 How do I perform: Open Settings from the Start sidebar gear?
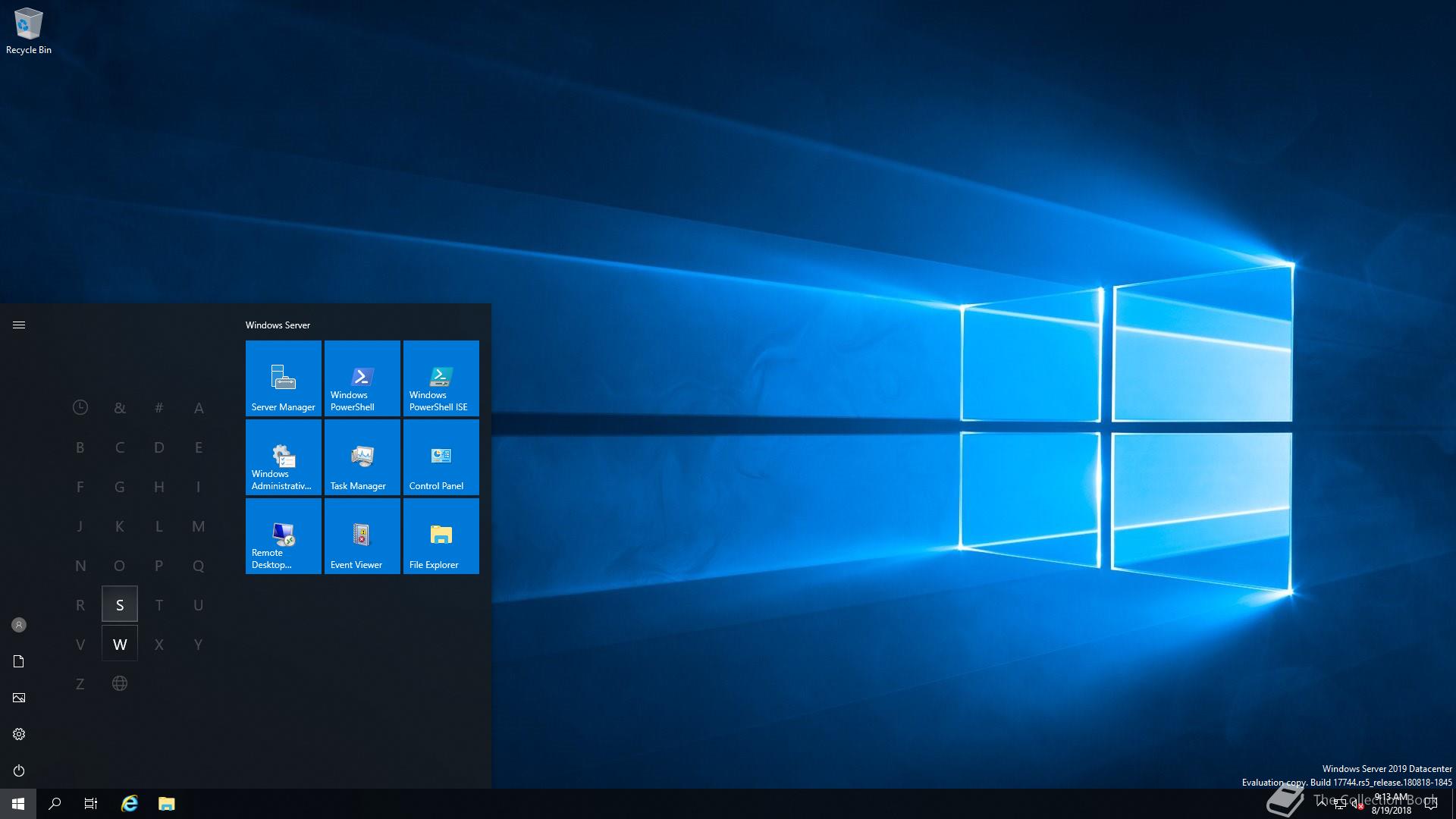tap(19, 734)
